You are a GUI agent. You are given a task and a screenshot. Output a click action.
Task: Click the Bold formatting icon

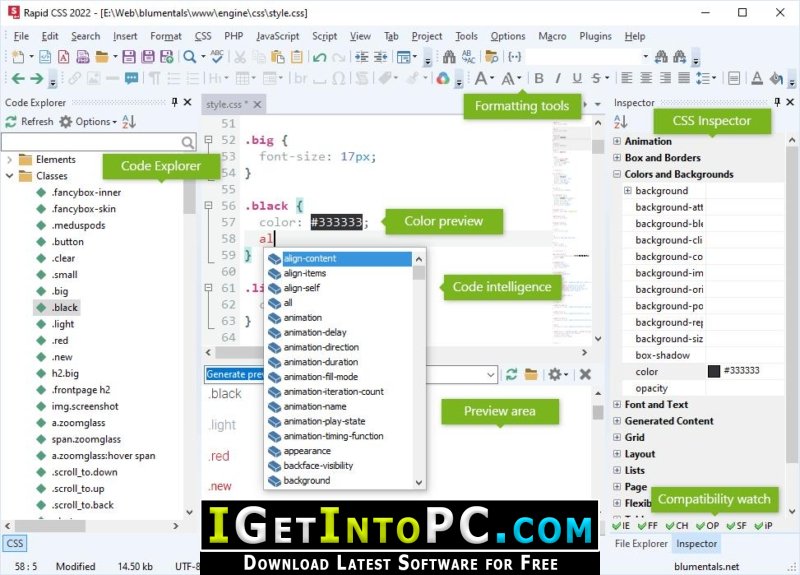click(x=539, y=78)
